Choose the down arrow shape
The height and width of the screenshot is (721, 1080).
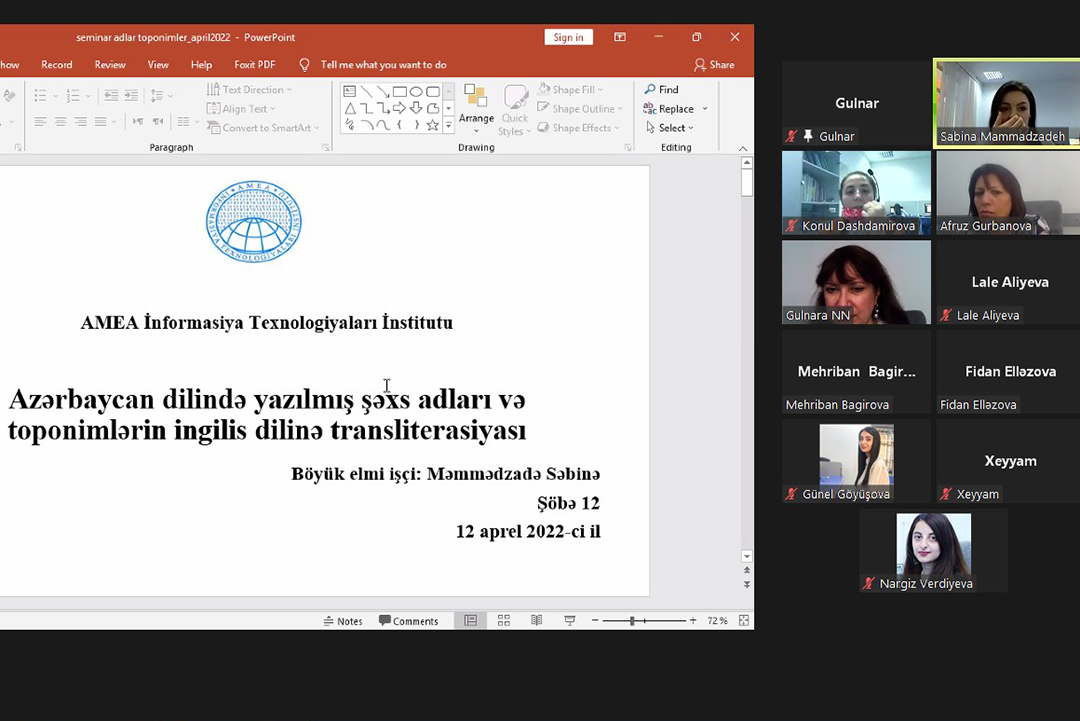tap(416, 108)
